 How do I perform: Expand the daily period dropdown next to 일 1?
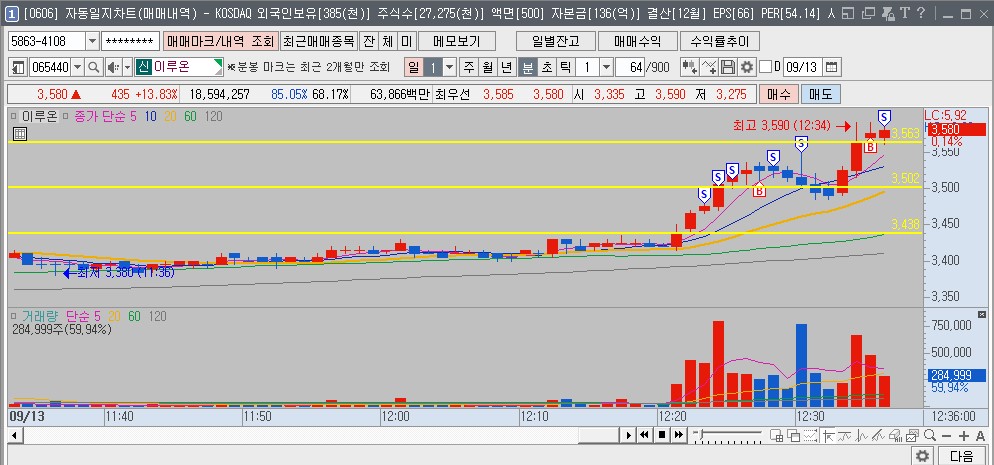[x=449, y=67]
